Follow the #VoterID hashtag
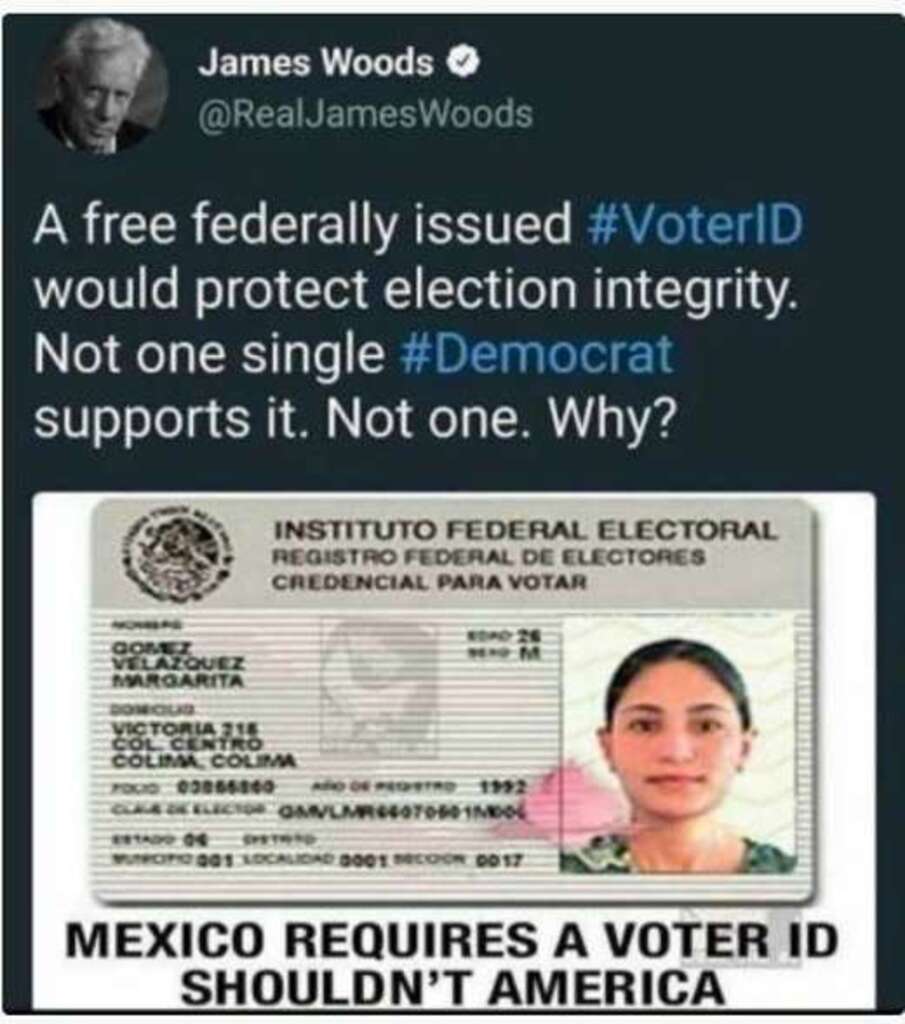The width and height of the screenshot is (905, 1024). 695,224
